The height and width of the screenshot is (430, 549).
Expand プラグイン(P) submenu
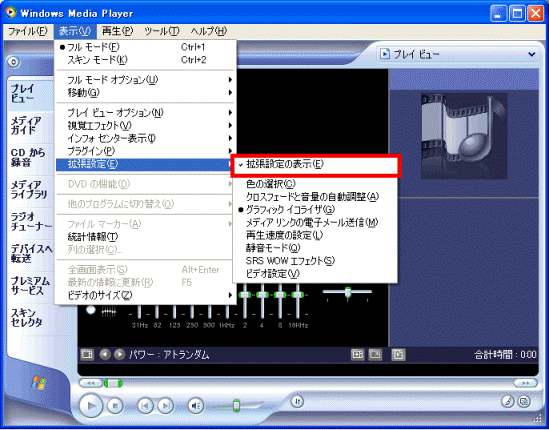pyautogui.click(x=145, y=151)
